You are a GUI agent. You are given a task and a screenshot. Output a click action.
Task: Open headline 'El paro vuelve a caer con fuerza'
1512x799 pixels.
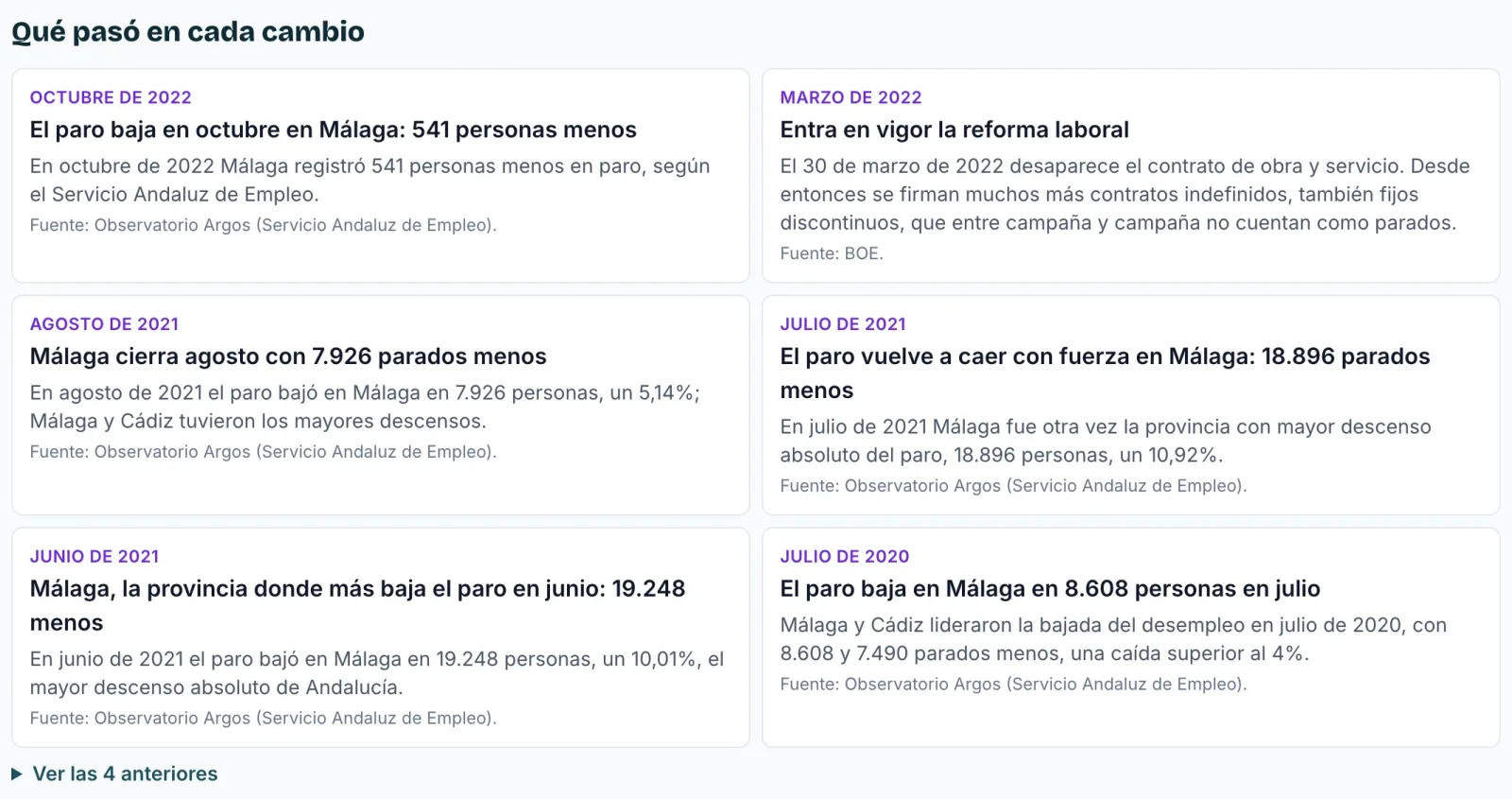tap(1105, 373)
